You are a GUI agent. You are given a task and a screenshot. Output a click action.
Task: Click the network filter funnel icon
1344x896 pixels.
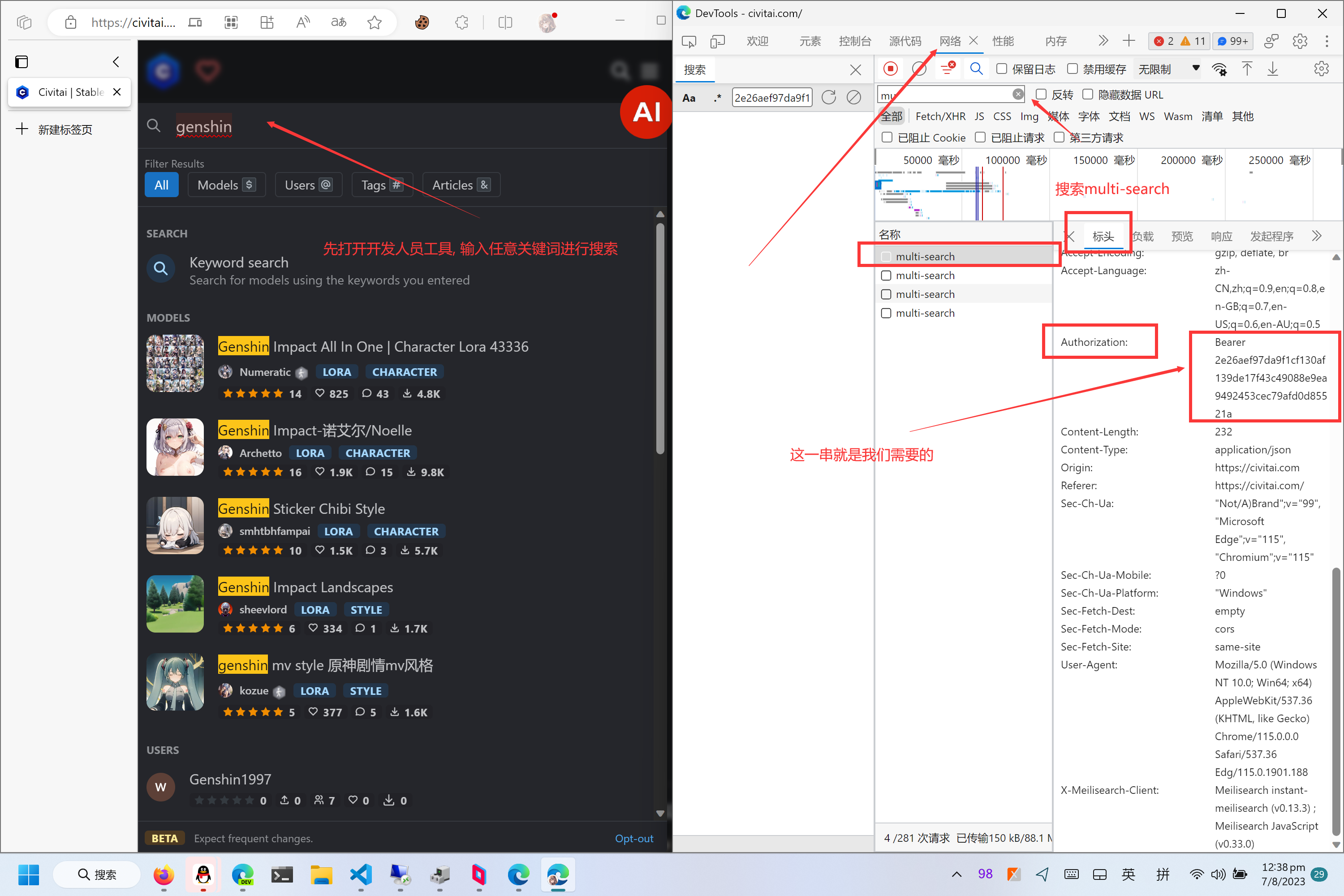947,69
